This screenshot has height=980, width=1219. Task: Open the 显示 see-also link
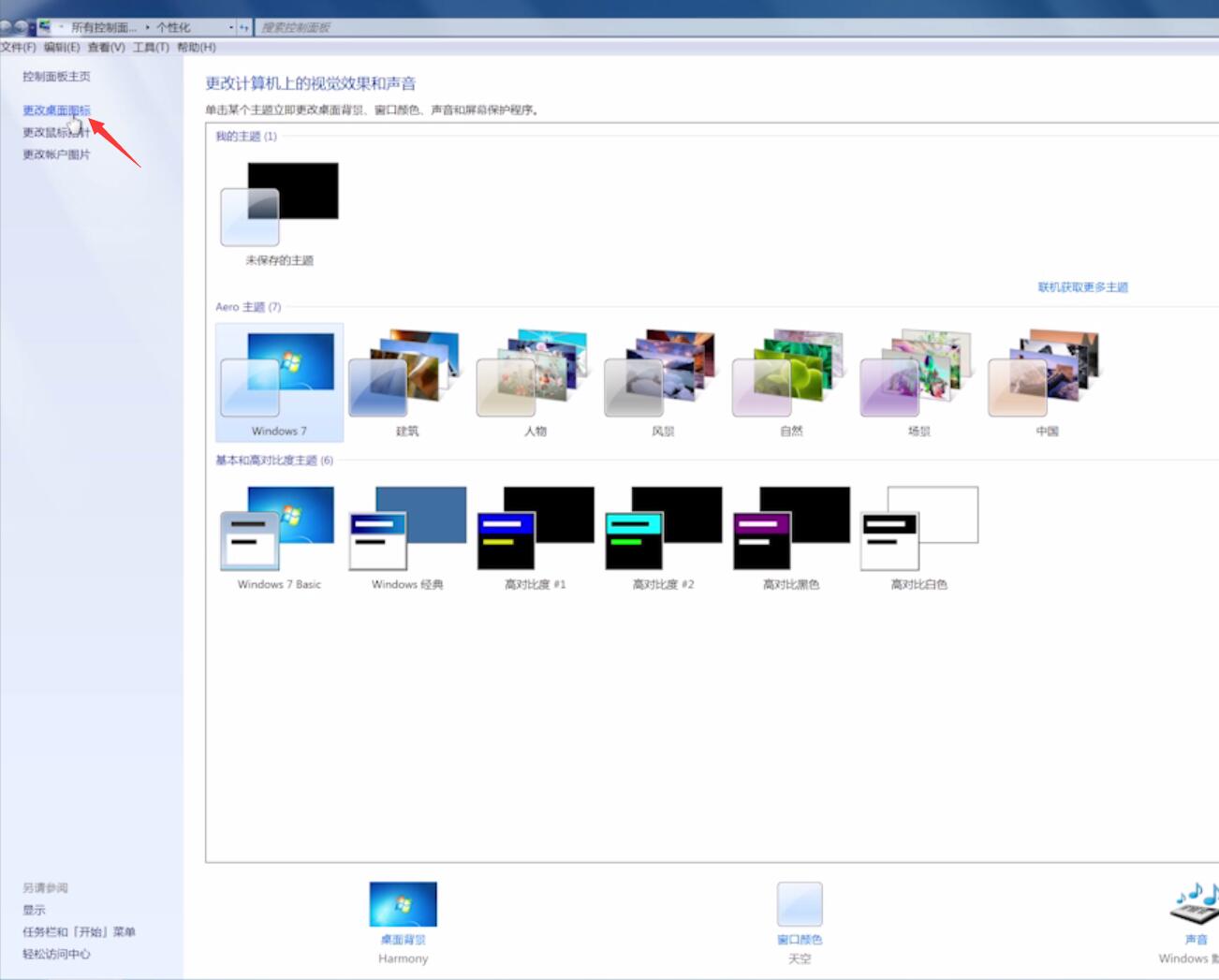[x=34, y=910]
